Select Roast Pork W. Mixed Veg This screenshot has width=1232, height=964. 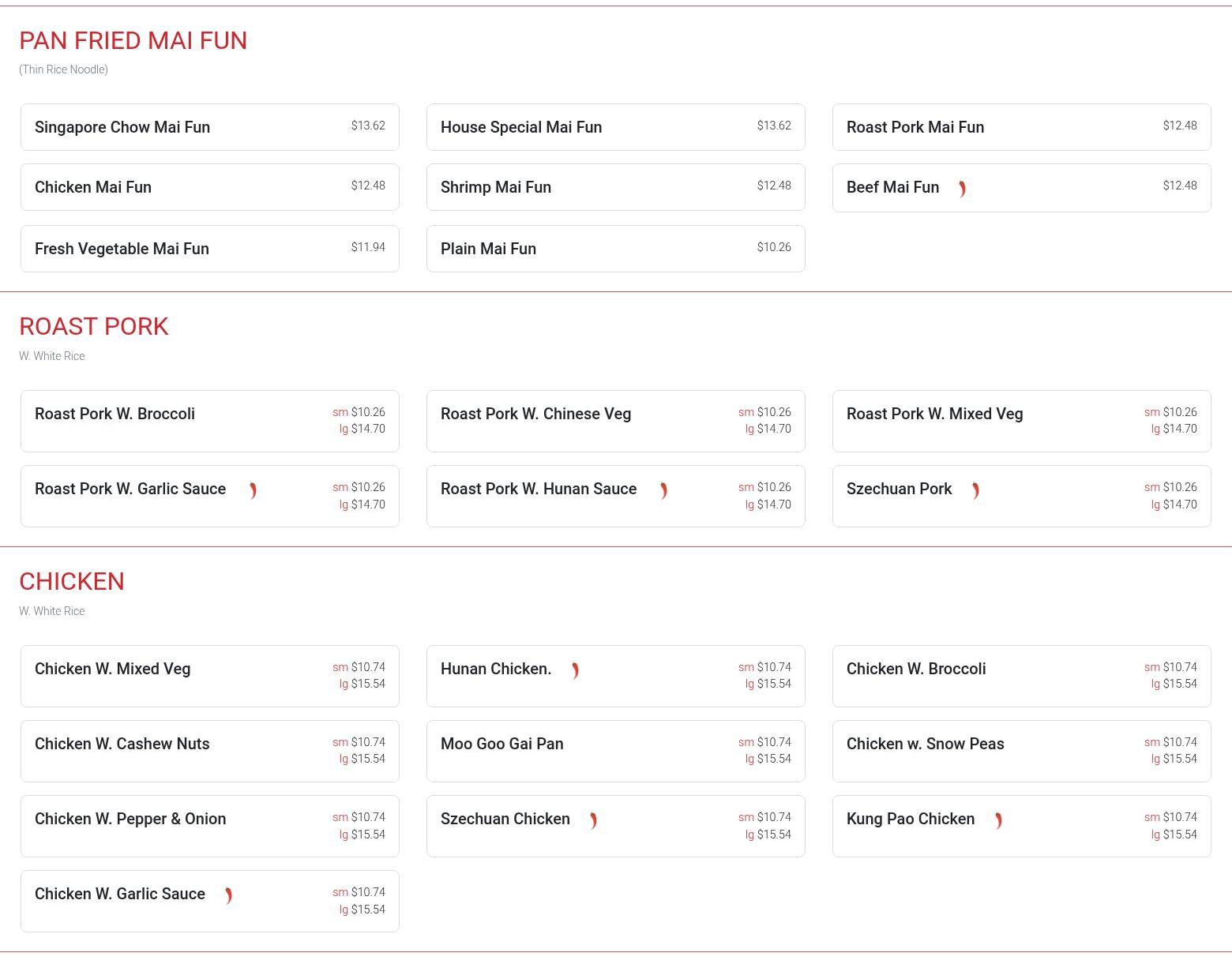pyautogui.click(x=1022, y=421)
